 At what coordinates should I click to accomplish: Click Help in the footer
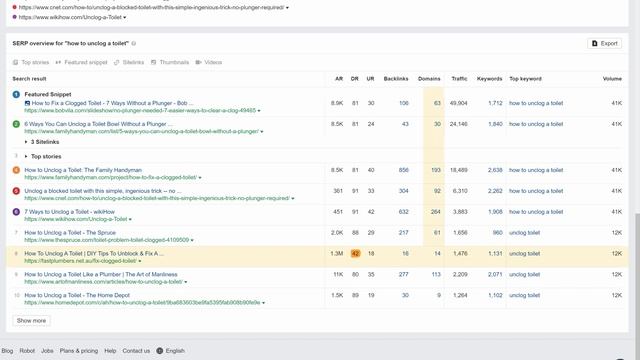click(x=110, y=351)
